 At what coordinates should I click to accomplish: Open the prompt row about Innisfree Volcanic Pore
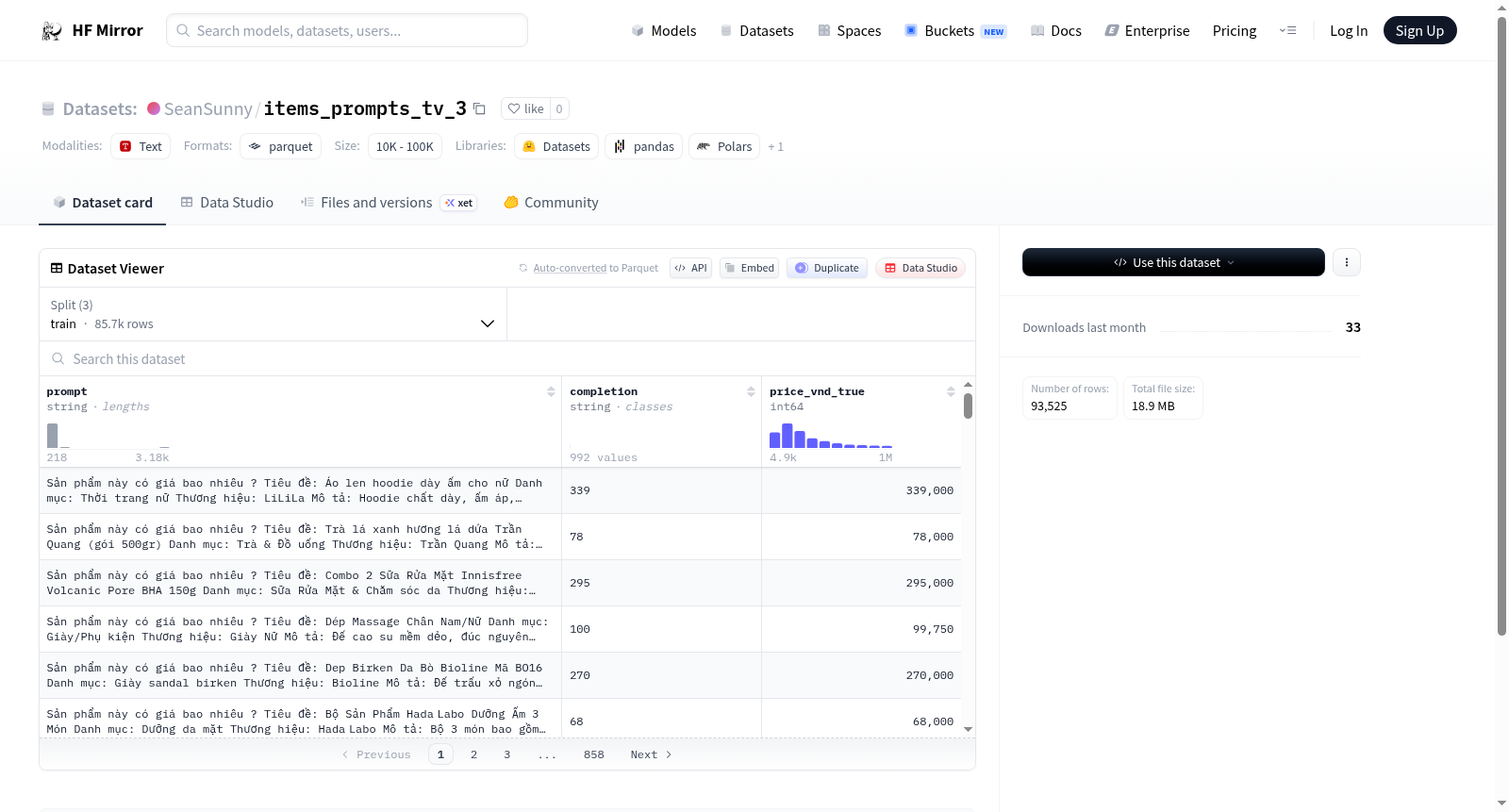tap(300, 583)
